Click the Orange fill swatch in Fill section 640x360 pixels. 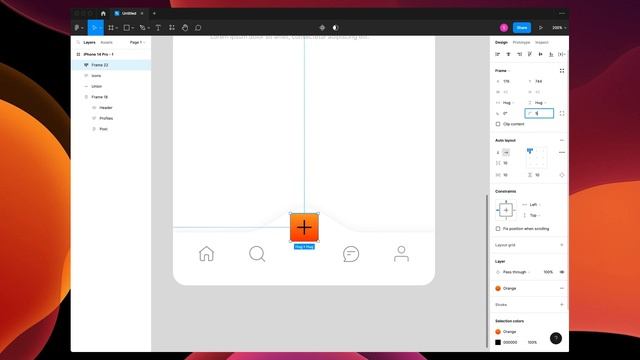pos(498,288)
